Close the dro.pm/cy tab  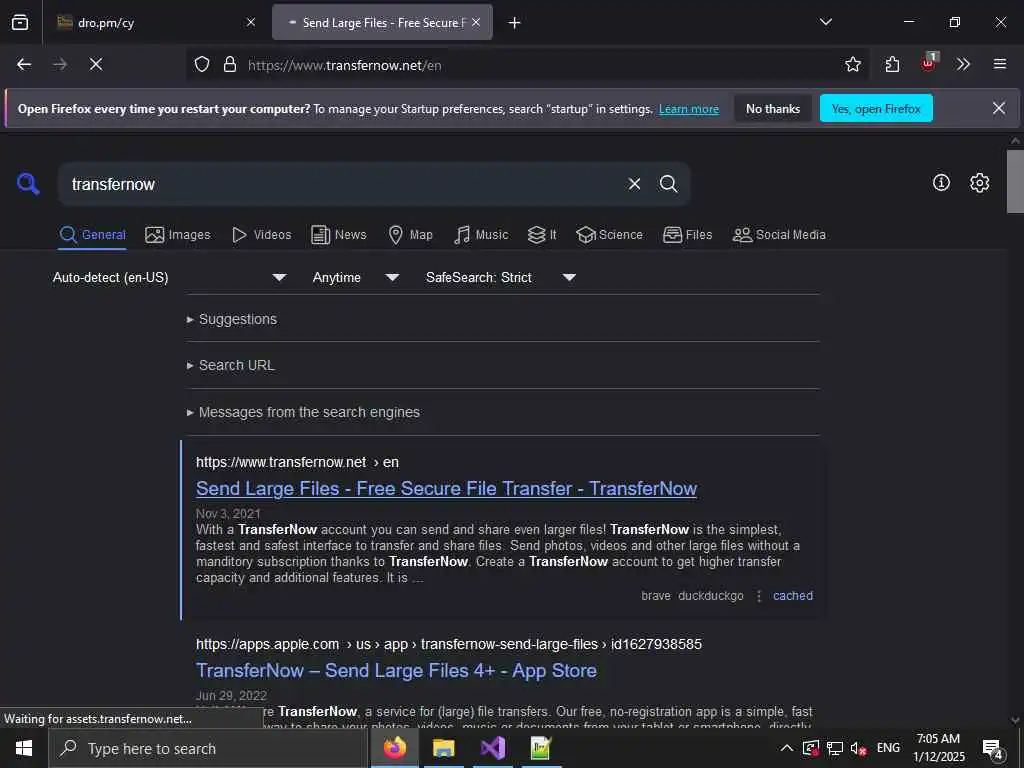tap(251, 22)
